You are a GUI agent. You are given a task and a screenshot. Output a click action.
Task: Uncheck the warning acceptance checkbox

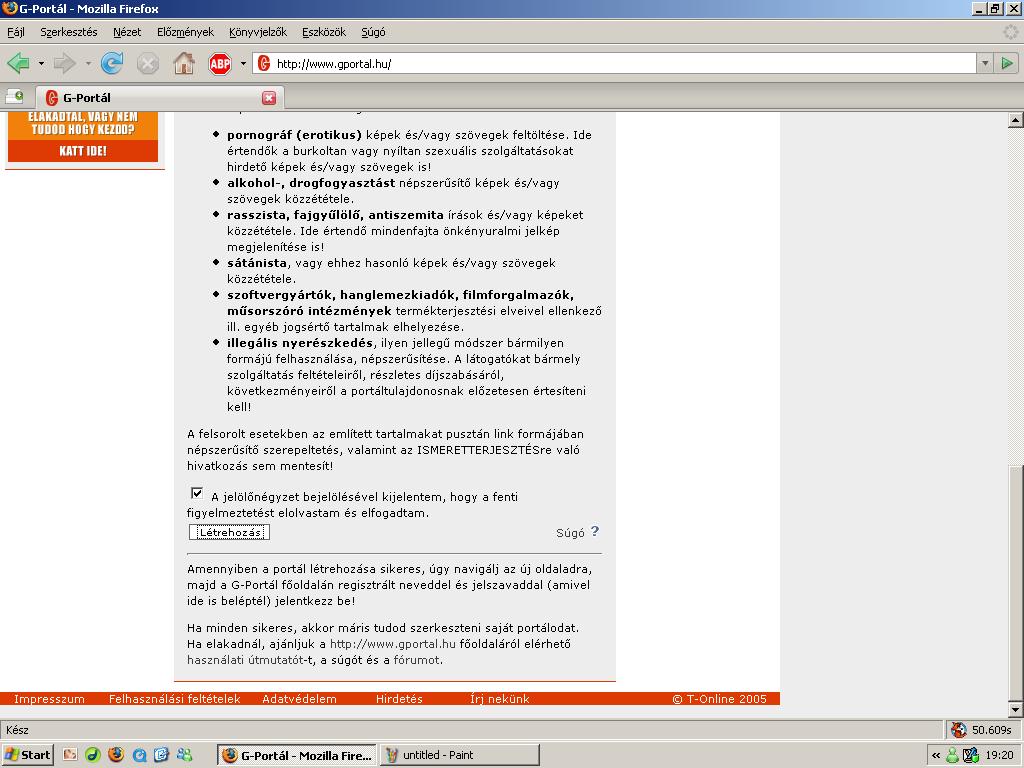coord(196,493)
